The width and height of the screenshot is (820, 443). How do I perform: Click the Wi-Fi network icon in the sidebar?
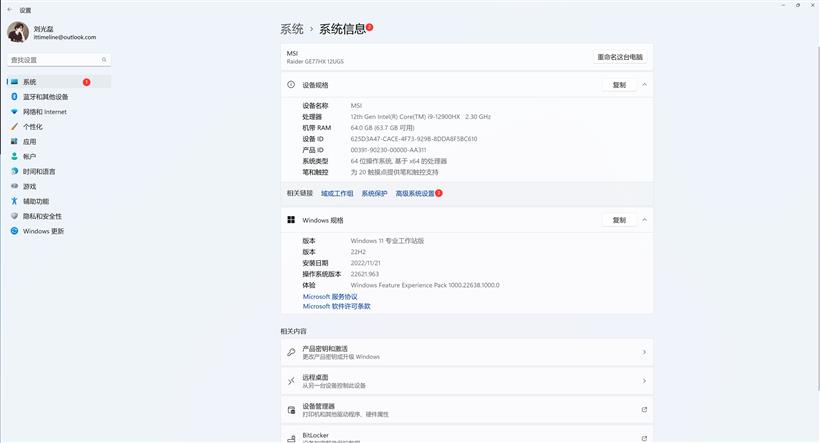click(14, 111)
